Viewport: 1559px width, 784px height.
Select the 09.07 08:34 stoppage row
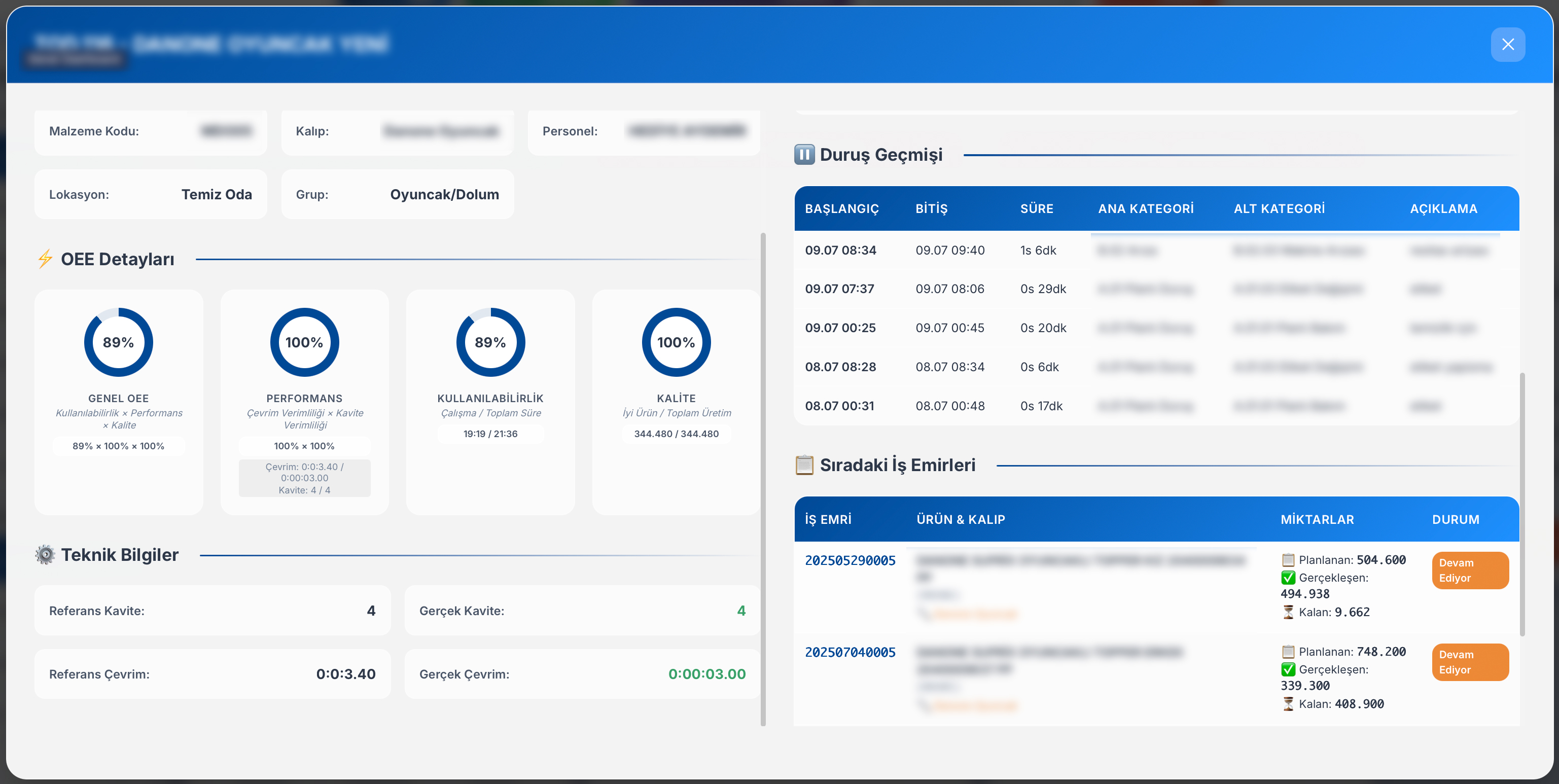point(840,250)
